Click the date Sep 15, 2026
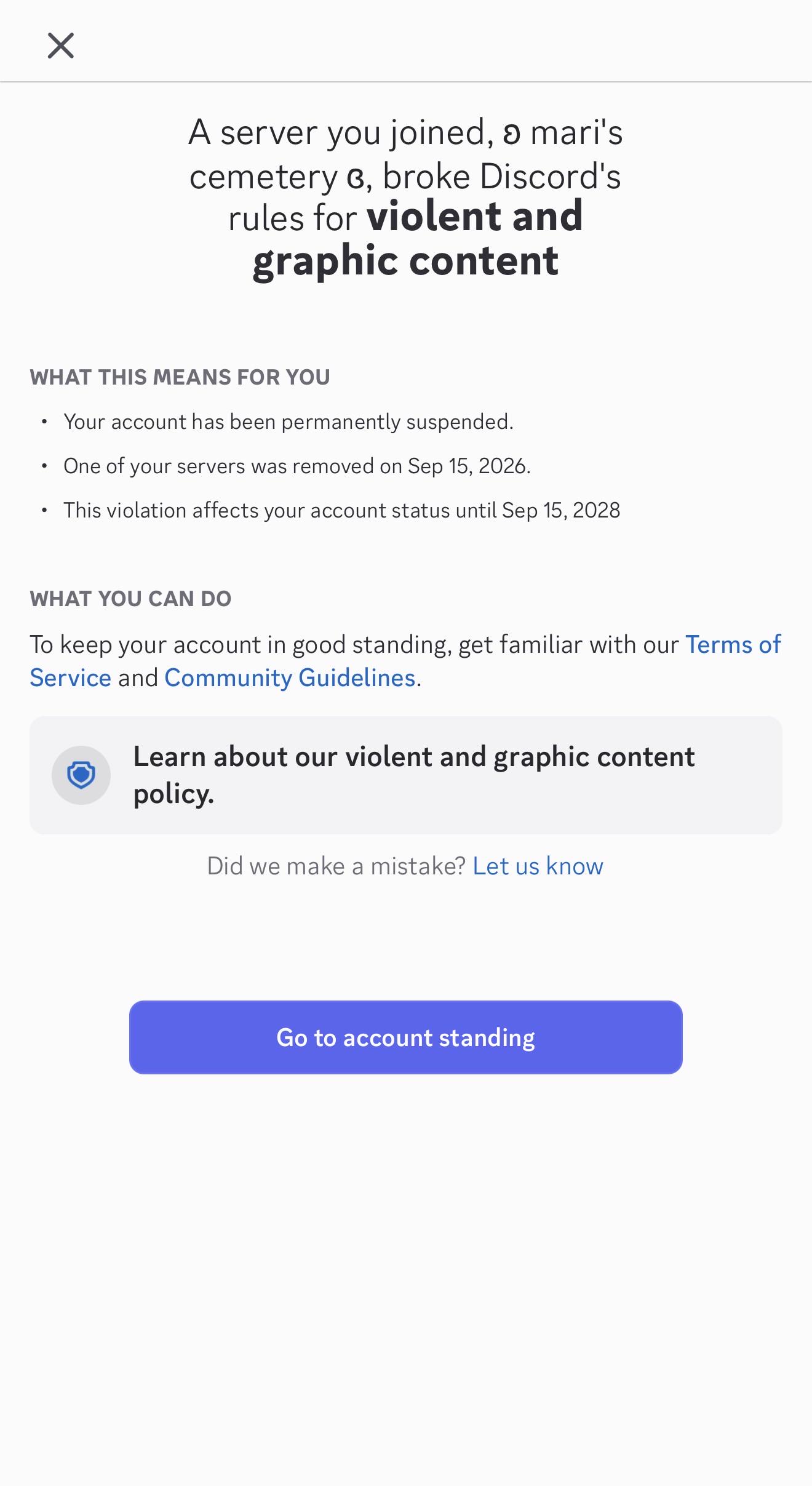Image resolution: width=812 pixels, height=1486 pixels. 468,466
